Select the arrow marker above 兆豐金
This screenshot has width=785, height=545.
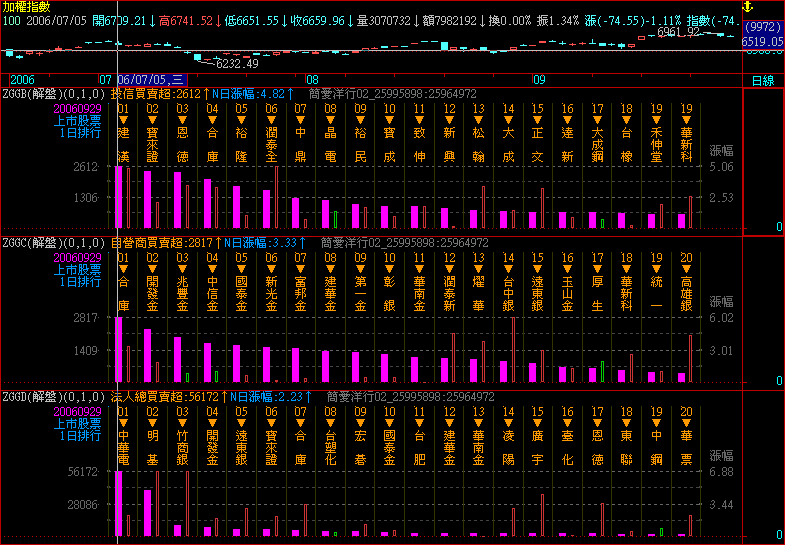coord(182,270)
